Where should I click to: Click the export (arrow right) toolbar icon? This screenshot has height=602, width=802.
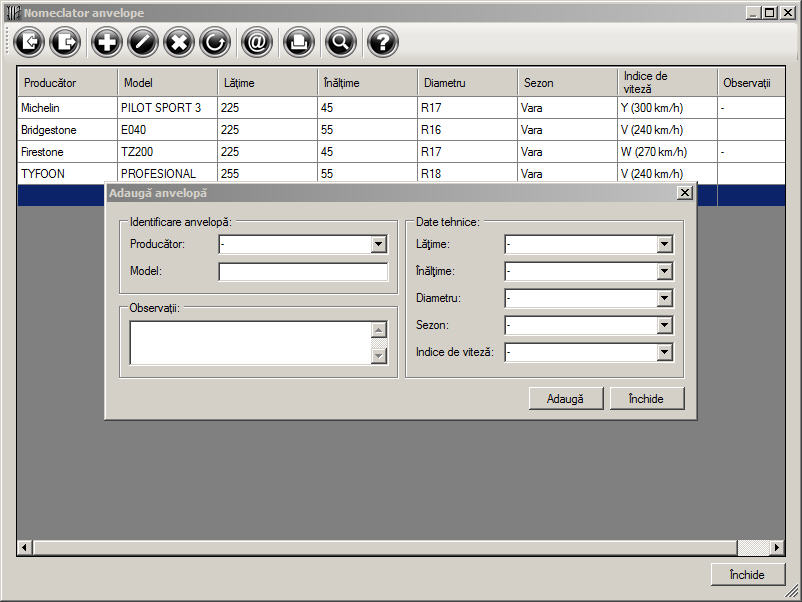65,42
